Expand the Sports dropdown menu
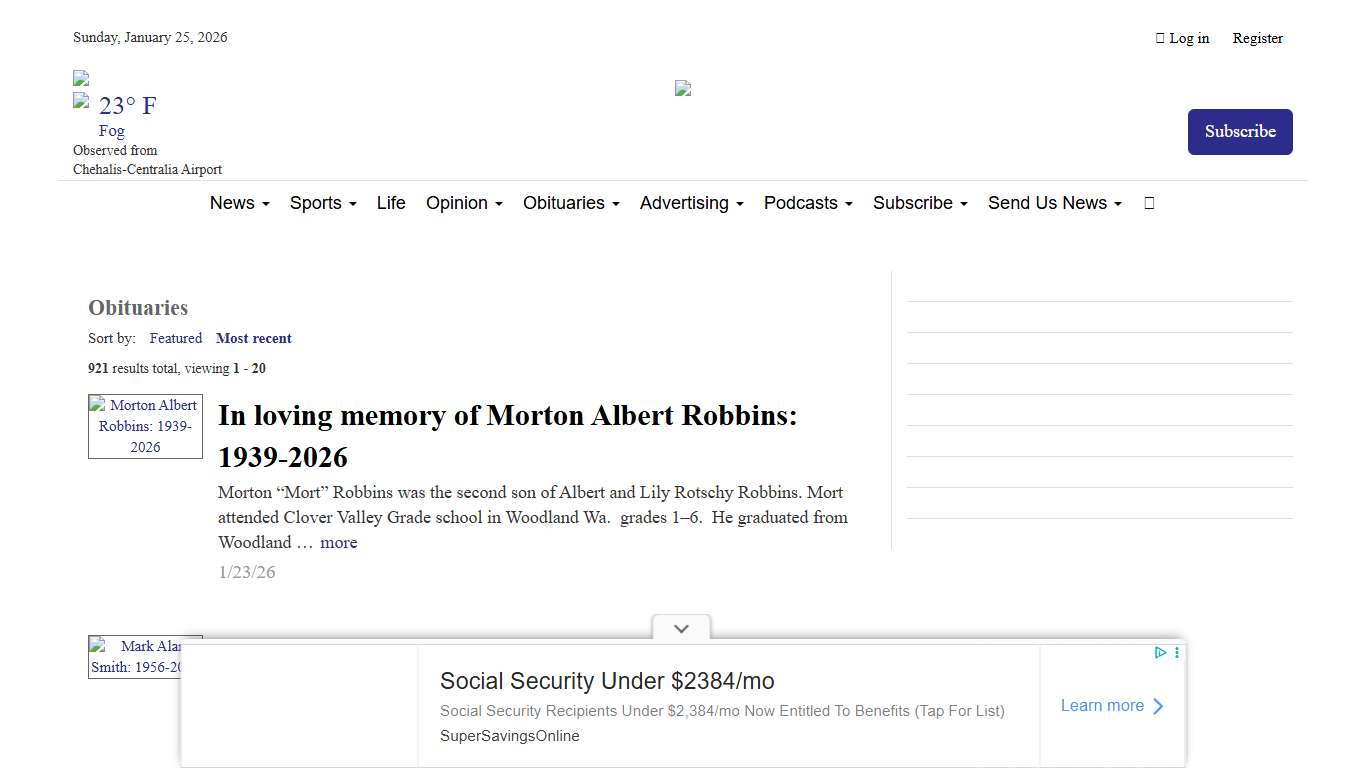1366x768 pixels. 322,203
